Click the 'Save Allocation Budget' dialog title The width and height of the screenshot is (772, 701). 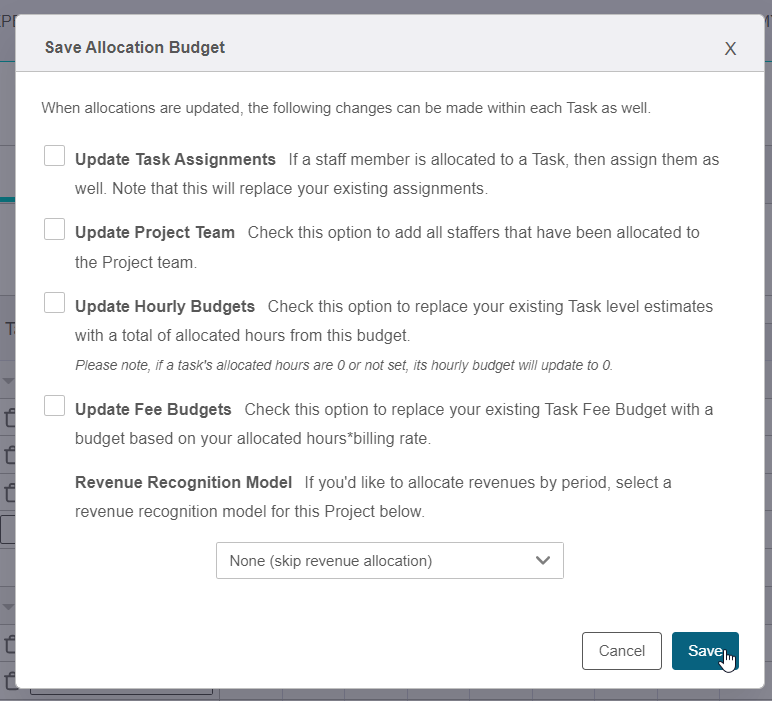pos(135,47)
